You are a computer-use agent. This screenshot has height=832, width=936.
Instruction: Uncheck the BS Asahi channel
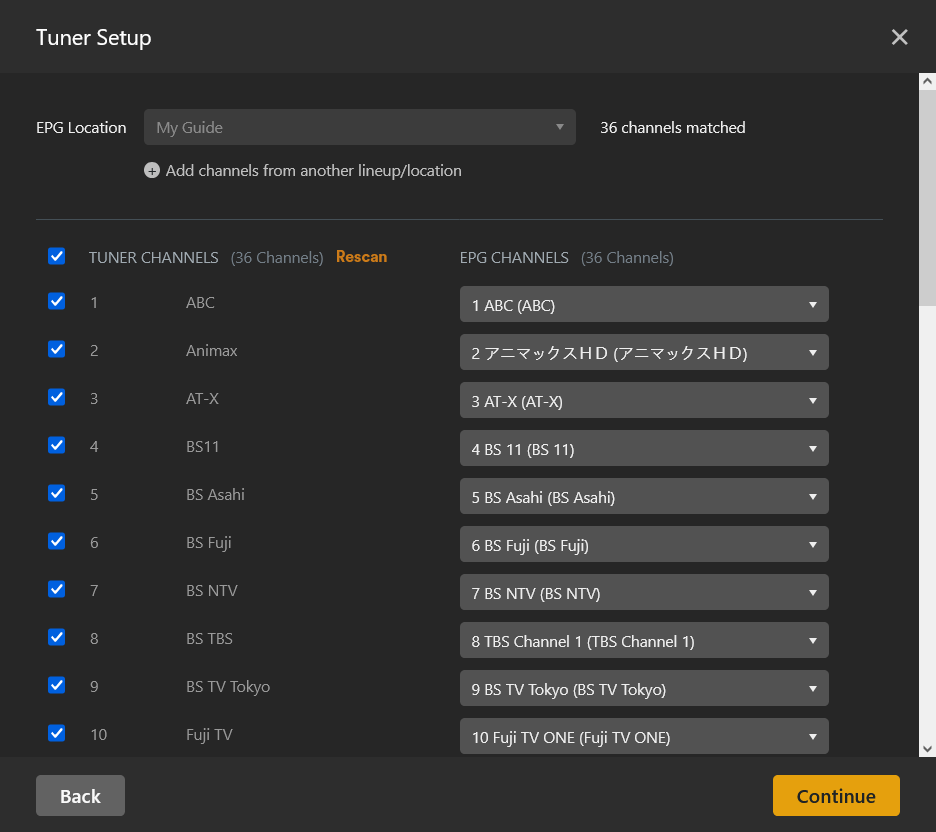[56, 493]
